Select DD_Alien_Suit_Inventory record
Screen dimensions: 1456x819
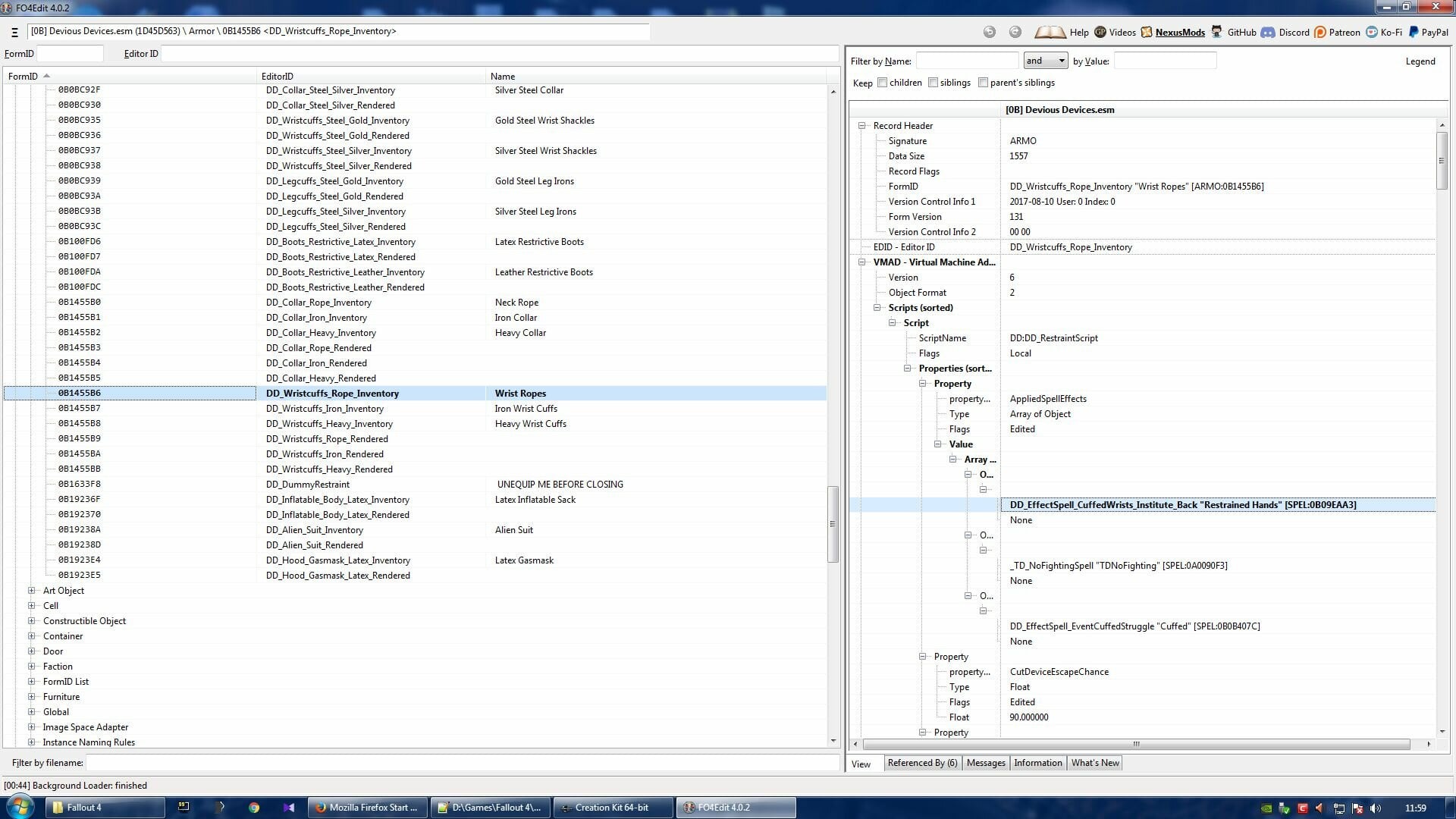pos(315,530)
